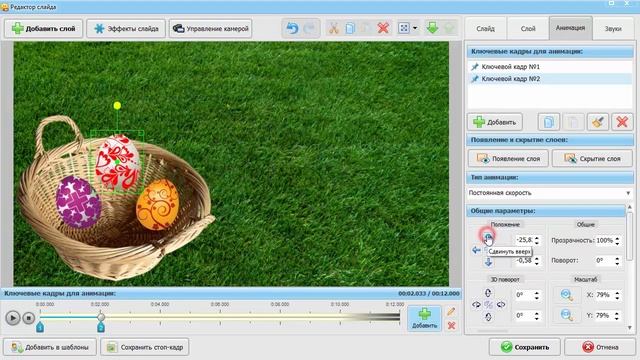Adjust Поворот 0° stepper arrows
Viewport: 640px width, 360px height.
pos(617,260)
